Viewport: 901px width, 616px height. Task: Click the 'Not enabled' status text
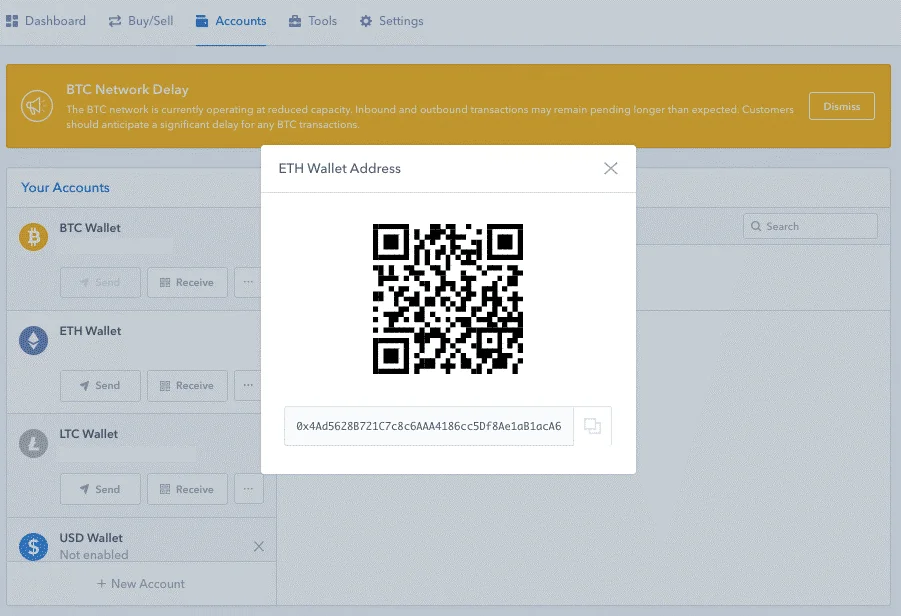click(94, 555)
